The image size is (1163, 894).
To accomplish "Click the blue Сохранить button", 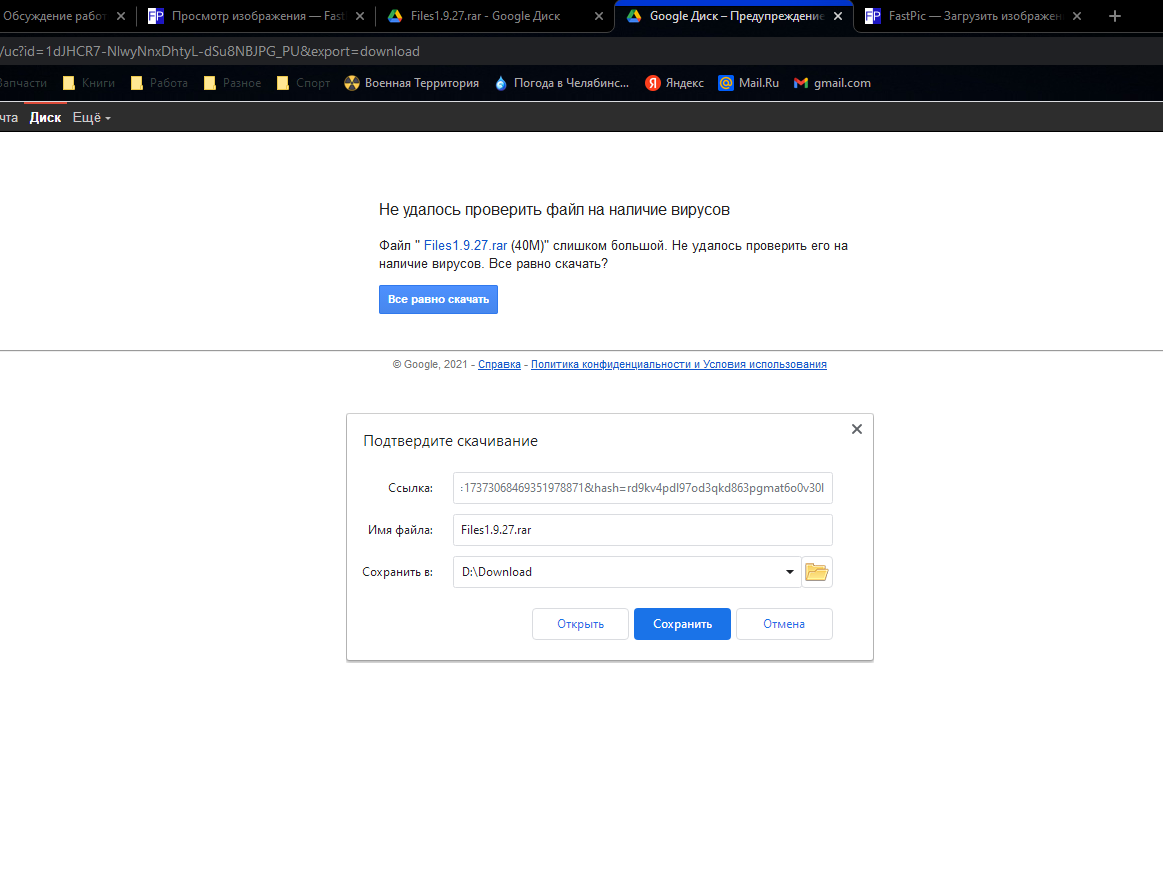I will tap(682, 624).
